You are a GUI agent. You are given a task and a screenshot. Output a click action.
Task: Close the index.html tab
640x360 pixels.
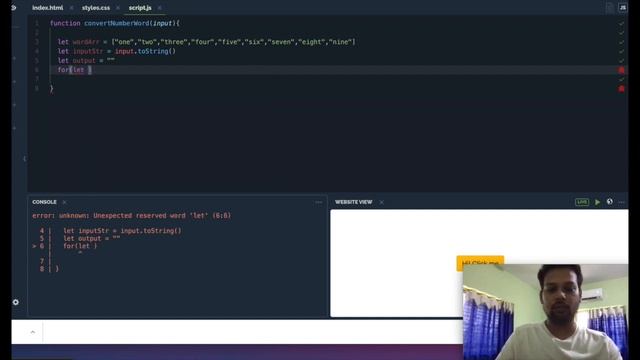(x=72, y=8)
